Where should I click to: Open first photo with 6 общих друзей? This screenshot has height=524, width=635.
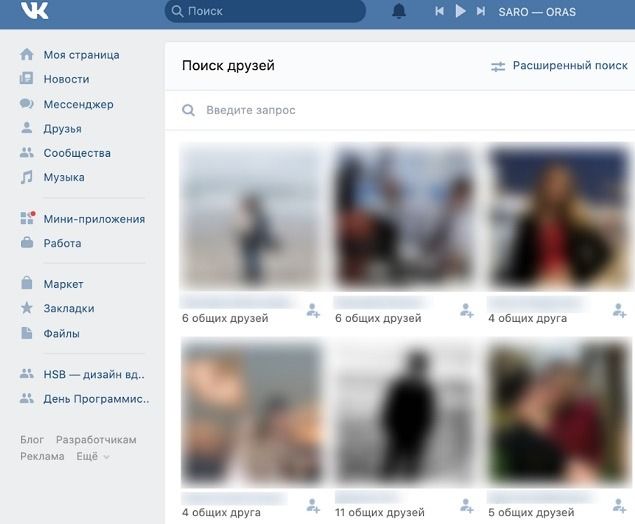point(251,216)
